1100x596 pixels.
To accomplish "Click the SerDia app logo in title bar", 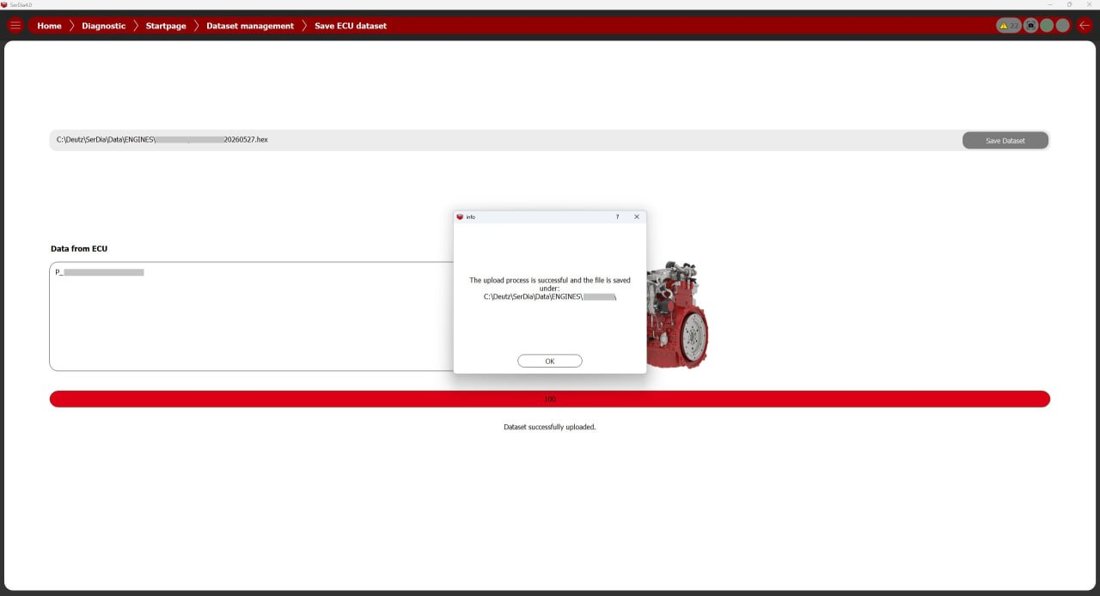I will [4, 4].
